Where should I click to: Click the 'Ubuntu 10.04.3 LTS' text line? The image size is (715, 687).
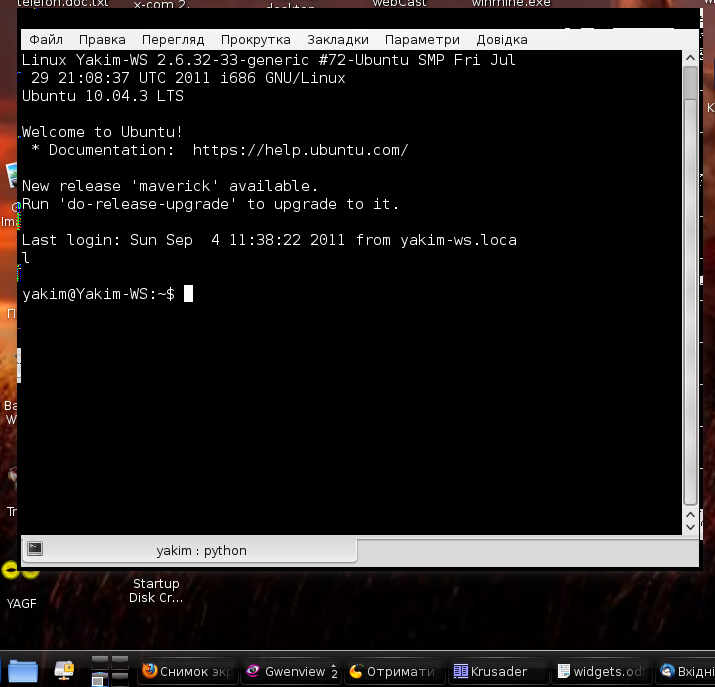(103, 96)
